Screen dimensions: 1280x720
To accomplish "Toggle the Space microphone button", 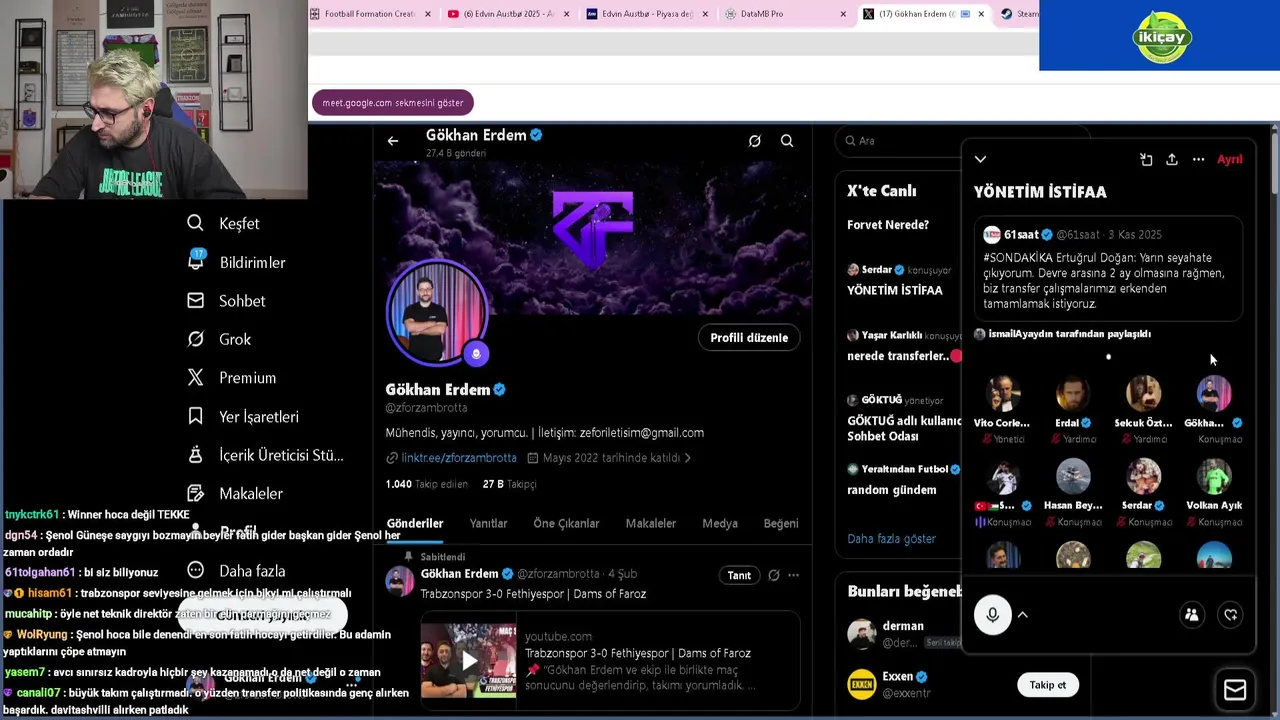I will (993, 615).
